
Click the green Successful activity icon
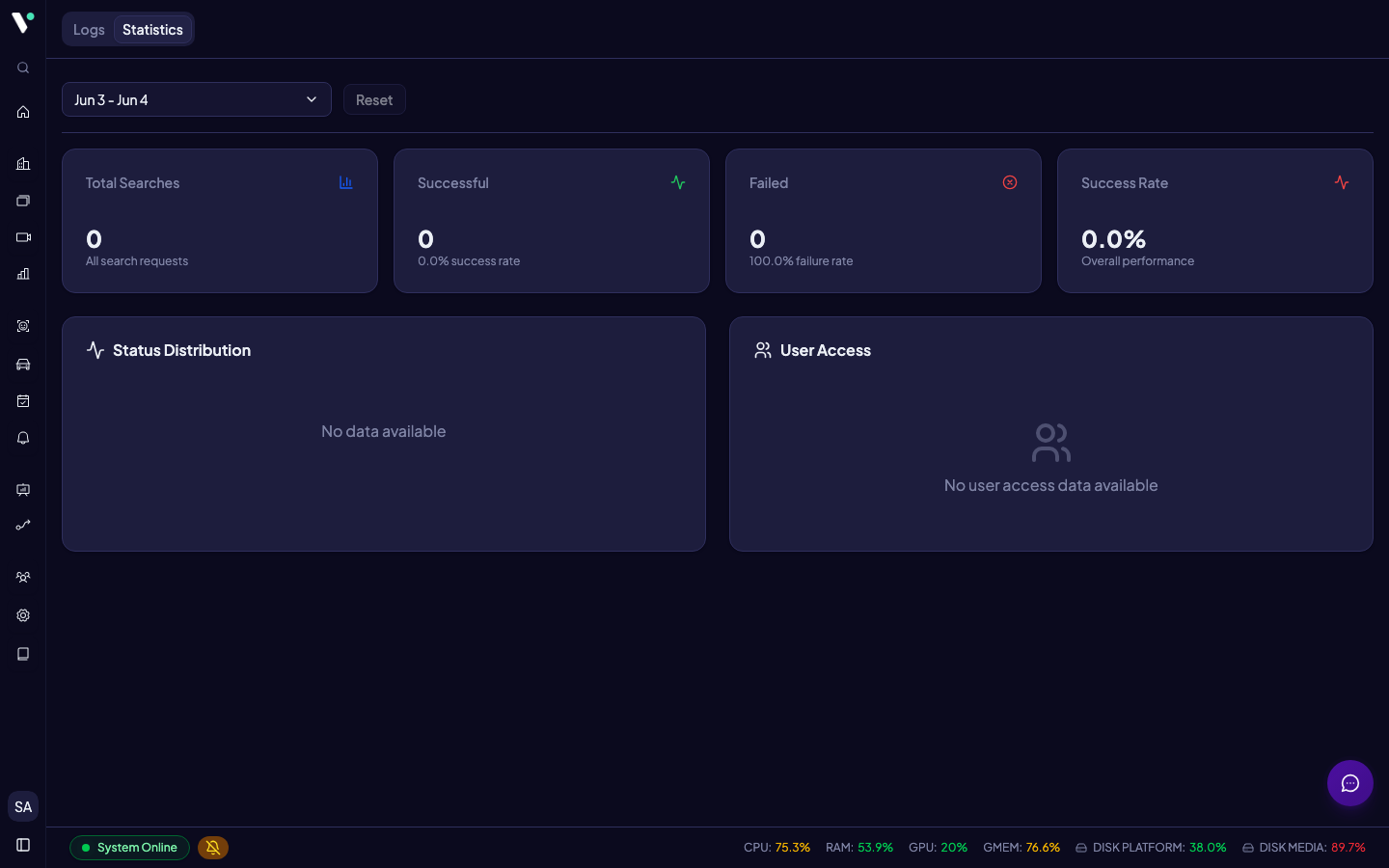[x=678, y=182]
